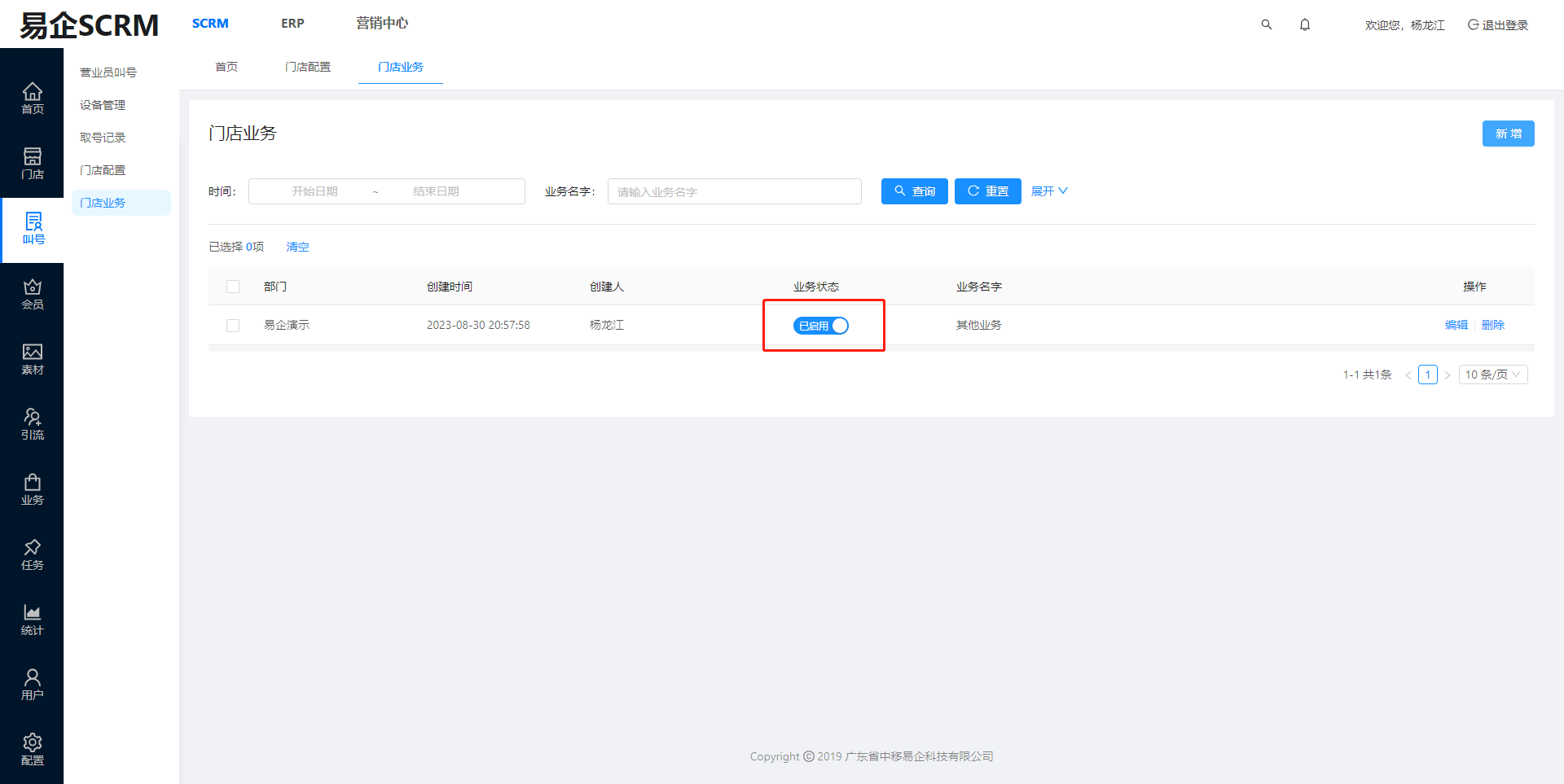Screen dimensions: 1564x784
Task: Delete the 其他业务 row via 删除
Action: tap(1493, 325)
